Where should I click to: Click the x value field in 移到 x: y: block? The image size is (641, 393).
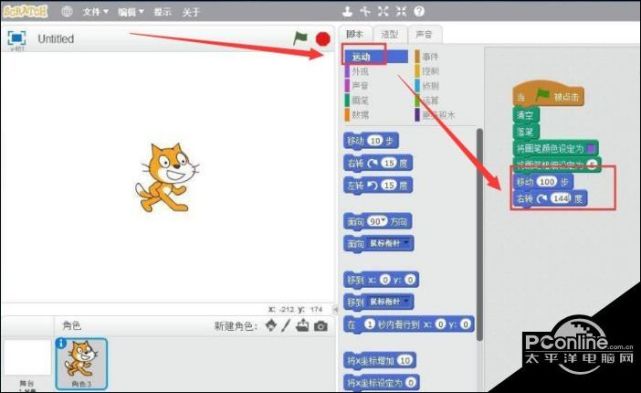(x=385, y=280)
